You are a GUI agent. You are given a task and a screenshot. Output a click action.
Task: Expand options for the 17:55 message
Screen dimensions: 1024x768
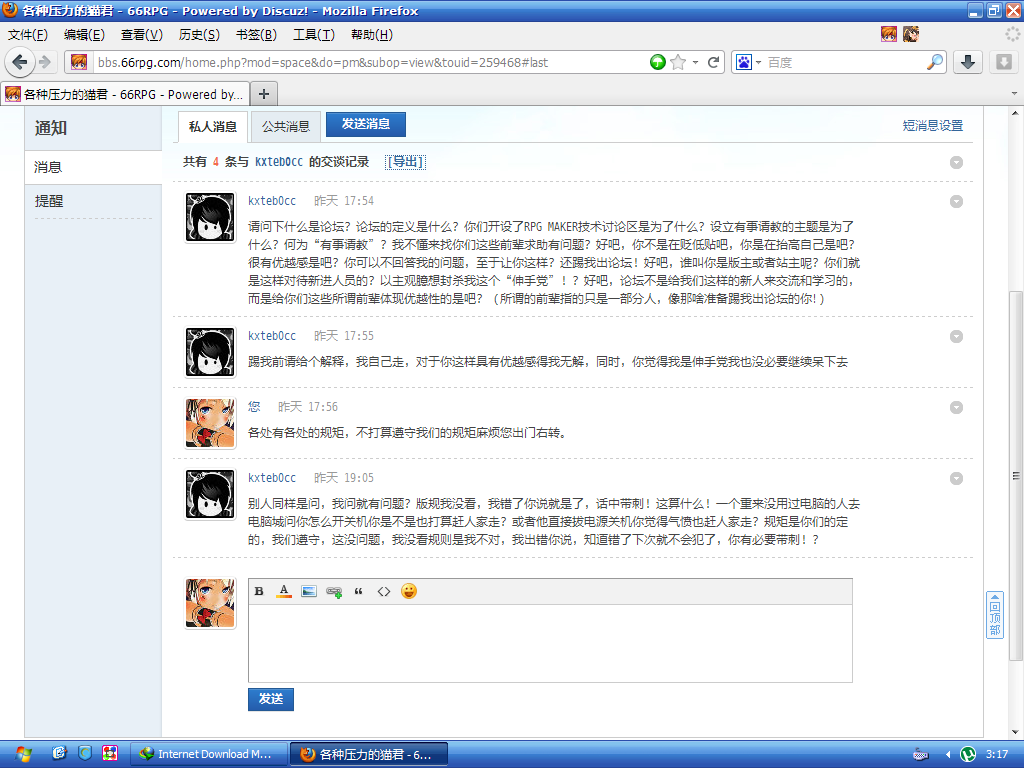(x=956, y=336)
